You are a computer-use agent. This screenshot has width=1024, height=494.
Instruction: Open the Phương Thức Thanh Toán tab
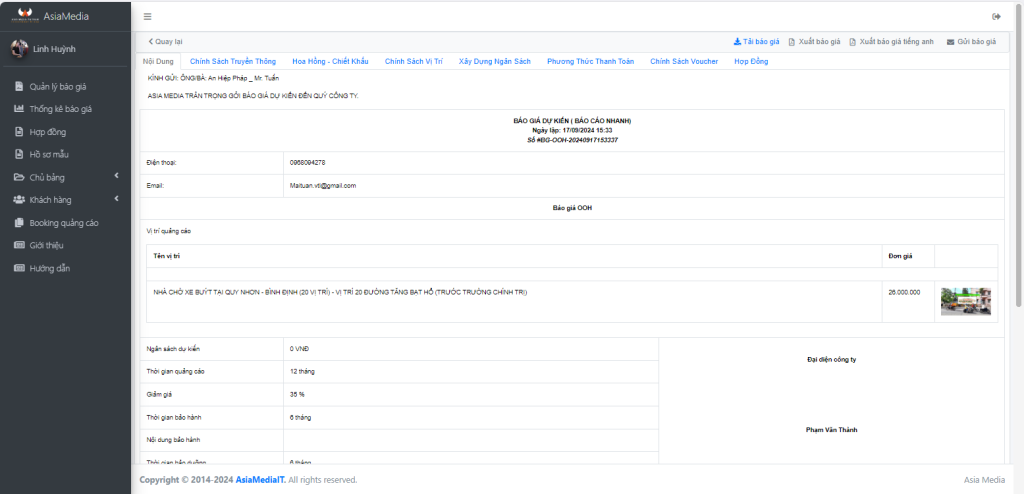590,62
